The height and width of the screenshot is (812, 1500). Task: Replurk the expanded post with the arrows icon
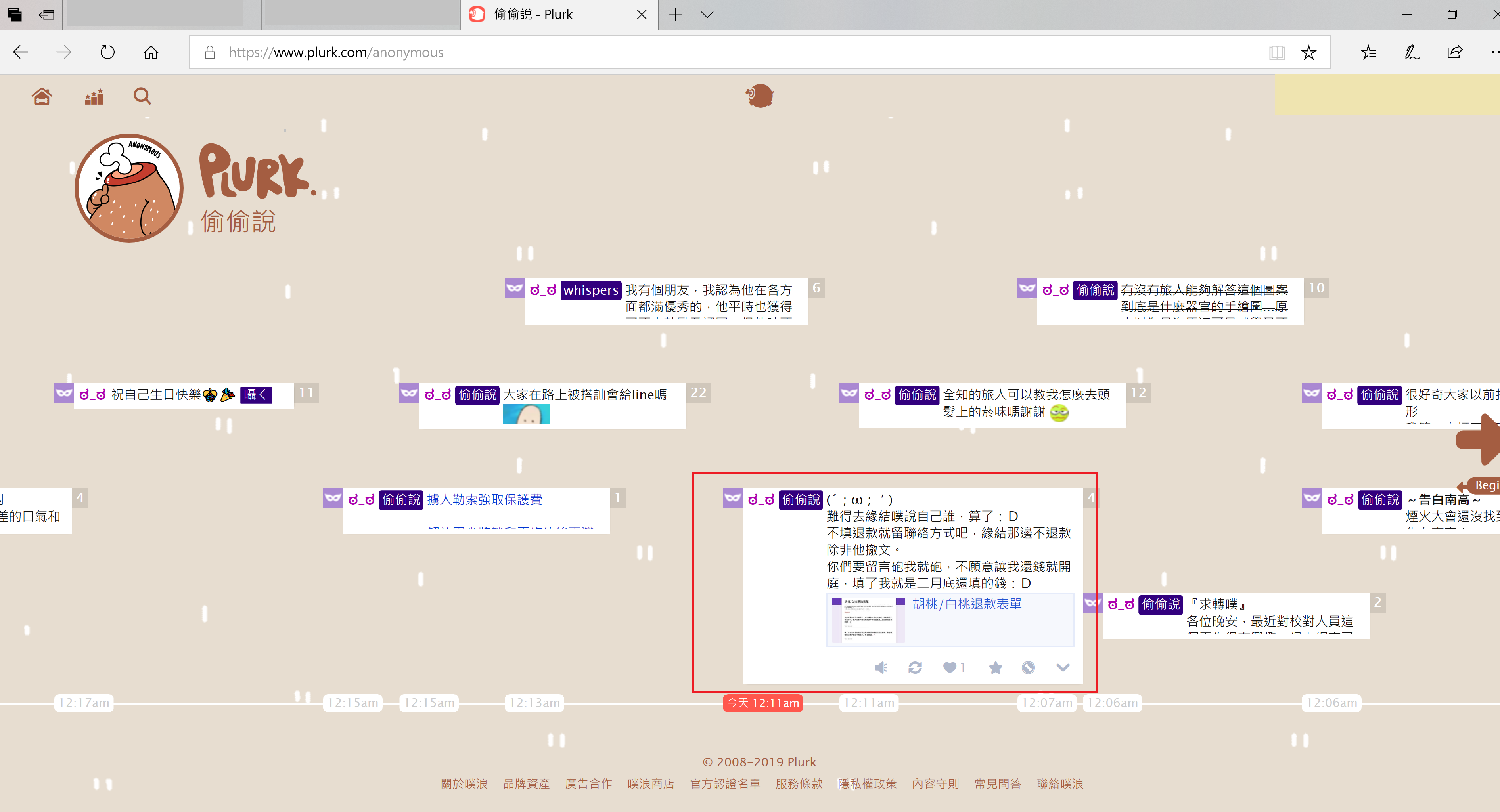pyautogui.click(x=915, y=667)
